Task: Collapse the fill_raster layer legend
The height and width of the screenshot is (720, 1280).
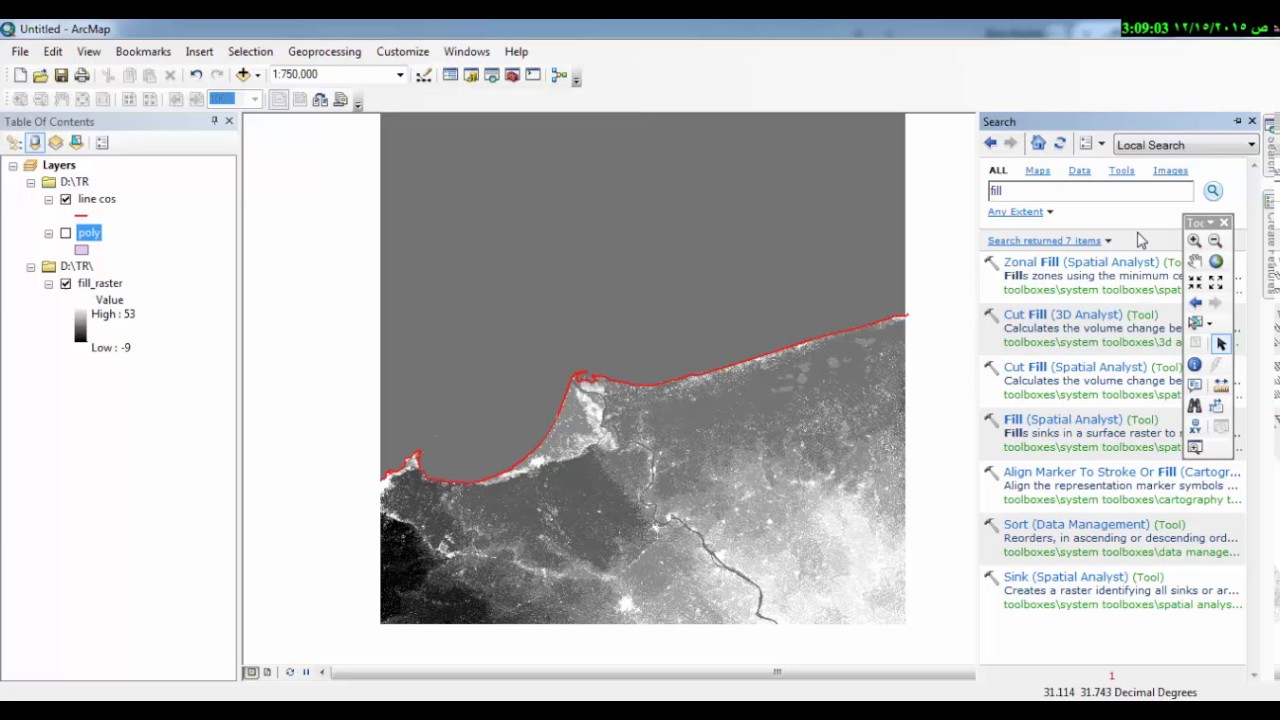Action: tap(49, 284)
